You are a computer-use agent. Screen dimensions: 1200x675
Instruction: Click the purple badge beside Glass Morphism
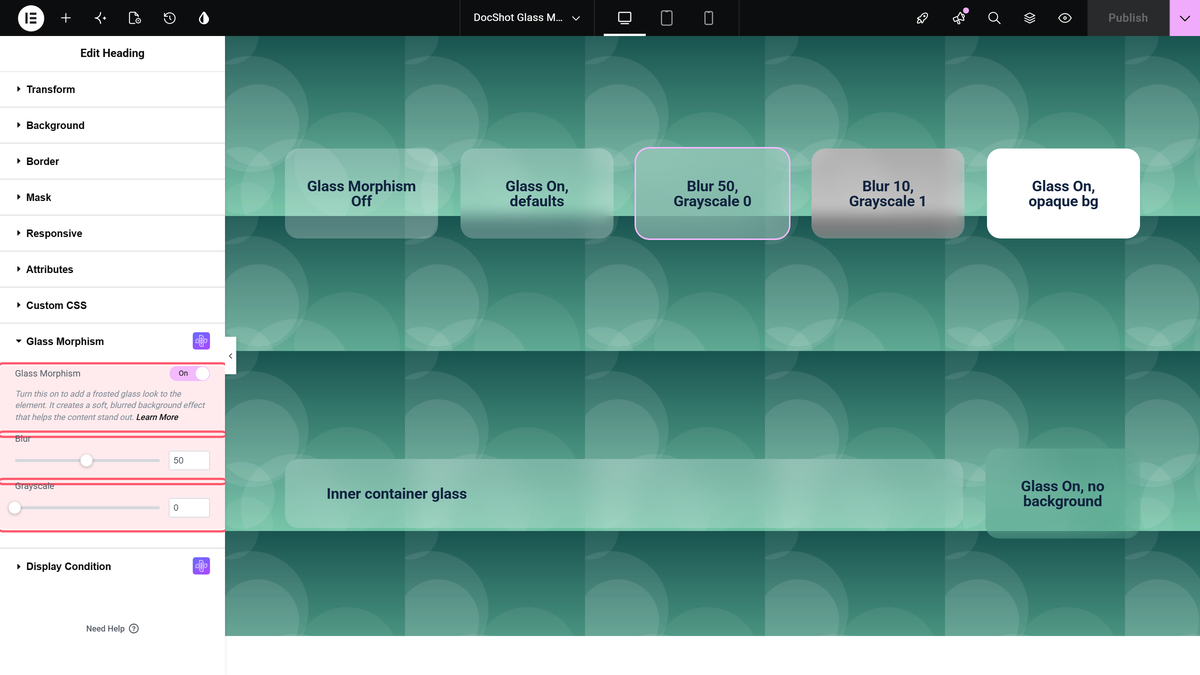pos(201,341)
